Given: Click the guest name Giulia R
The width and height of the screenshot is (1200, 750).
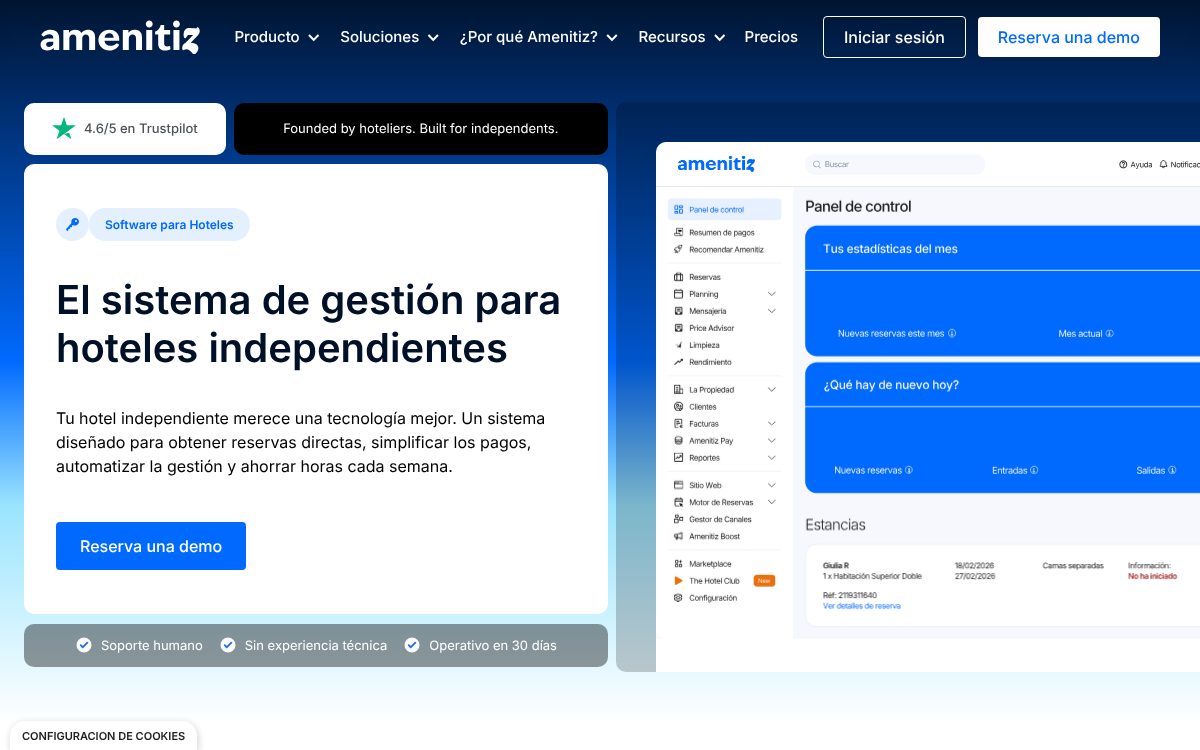Looking at the screenshot, I should coord(836,566).
